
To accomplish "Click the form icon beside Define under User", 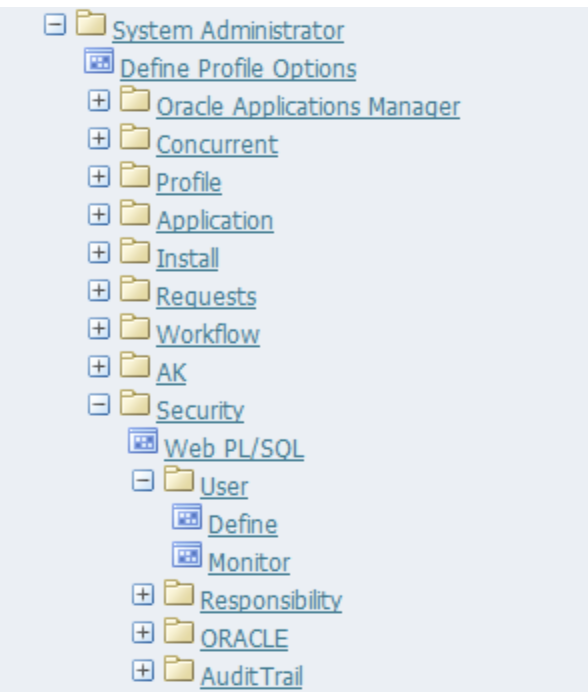I will [x=187, y=516].
